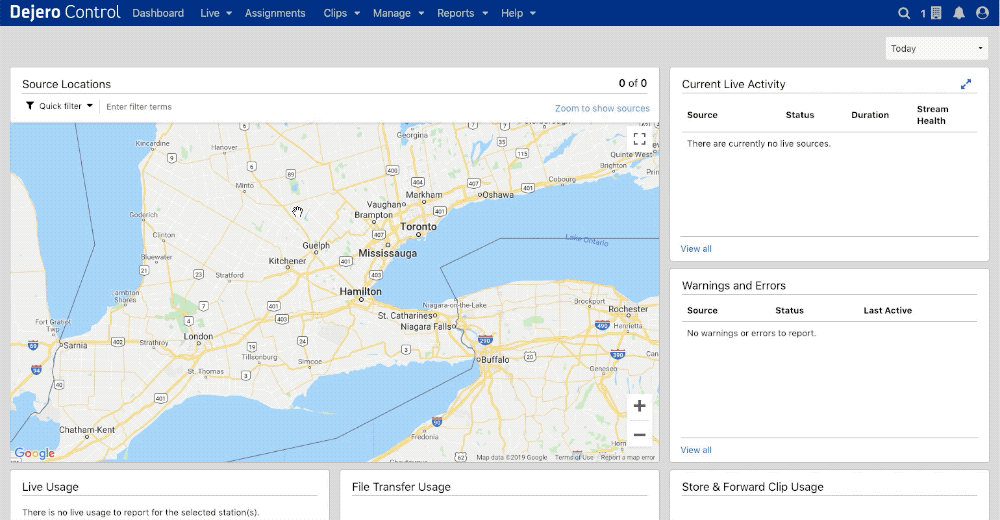Click Status header in Warnings and Errors

click(790, 311)
